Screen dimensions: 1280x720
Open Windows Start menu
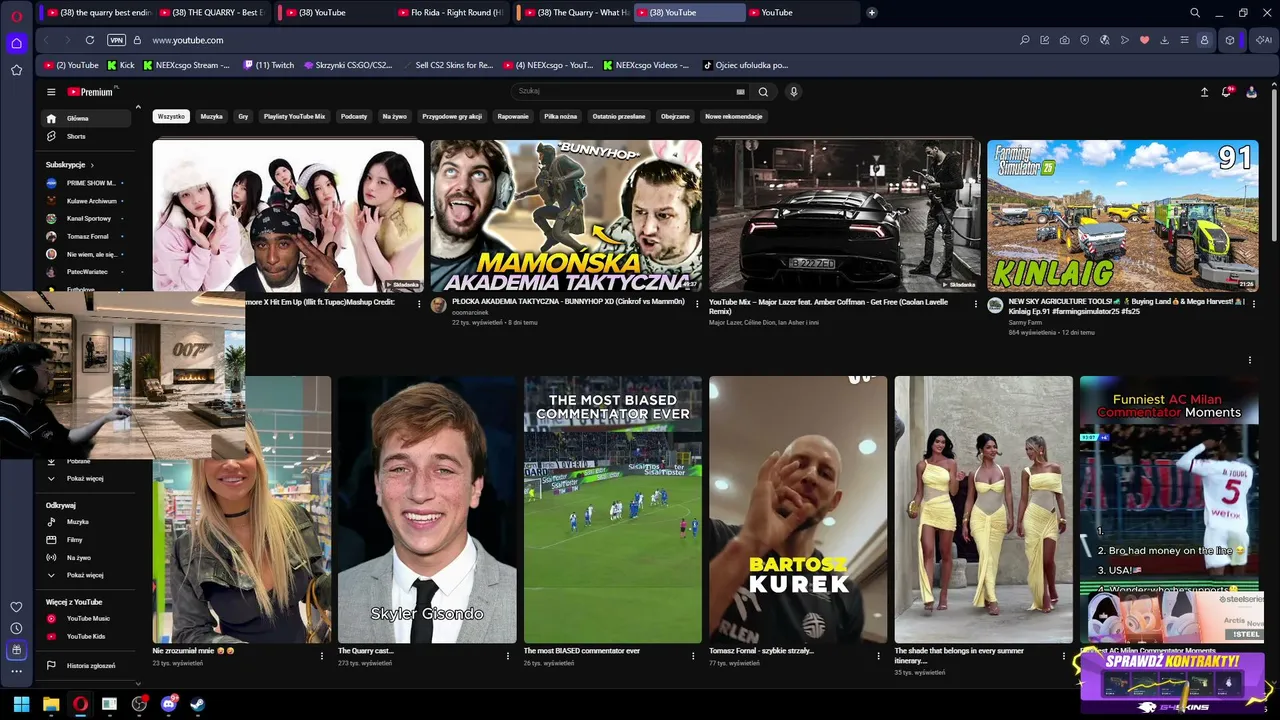coord(21,704)
